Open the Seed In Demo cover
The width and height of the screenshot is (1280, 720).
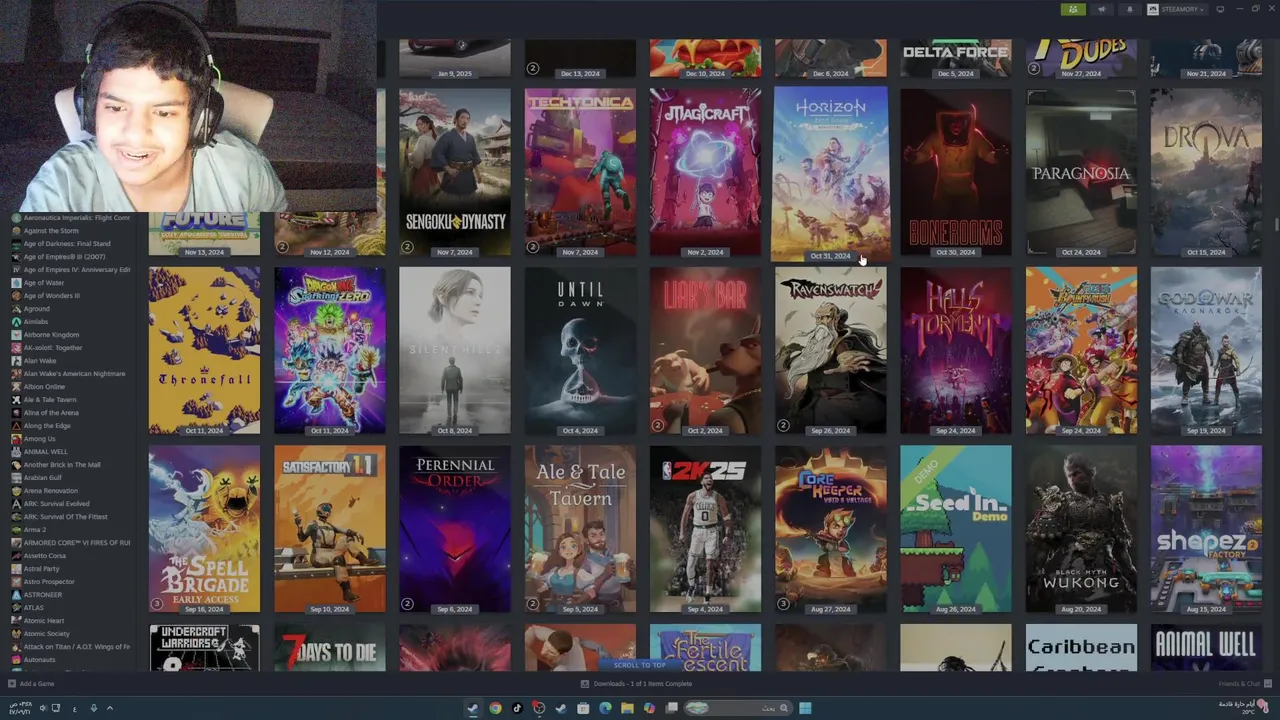[x=956, y=529]
